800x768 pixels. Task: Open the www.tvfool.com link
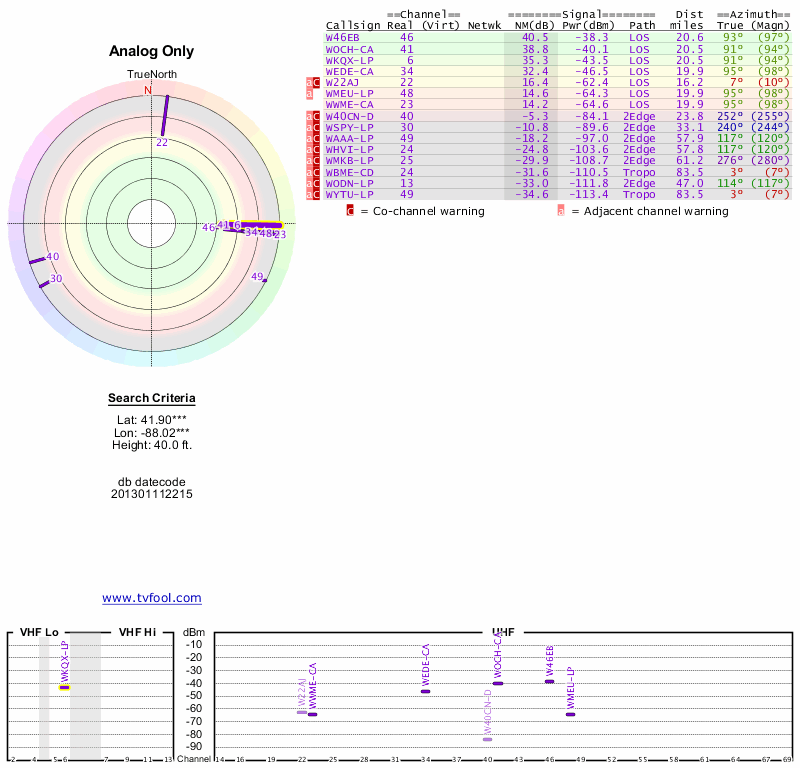pyautogui.click(x=151, y=598)
